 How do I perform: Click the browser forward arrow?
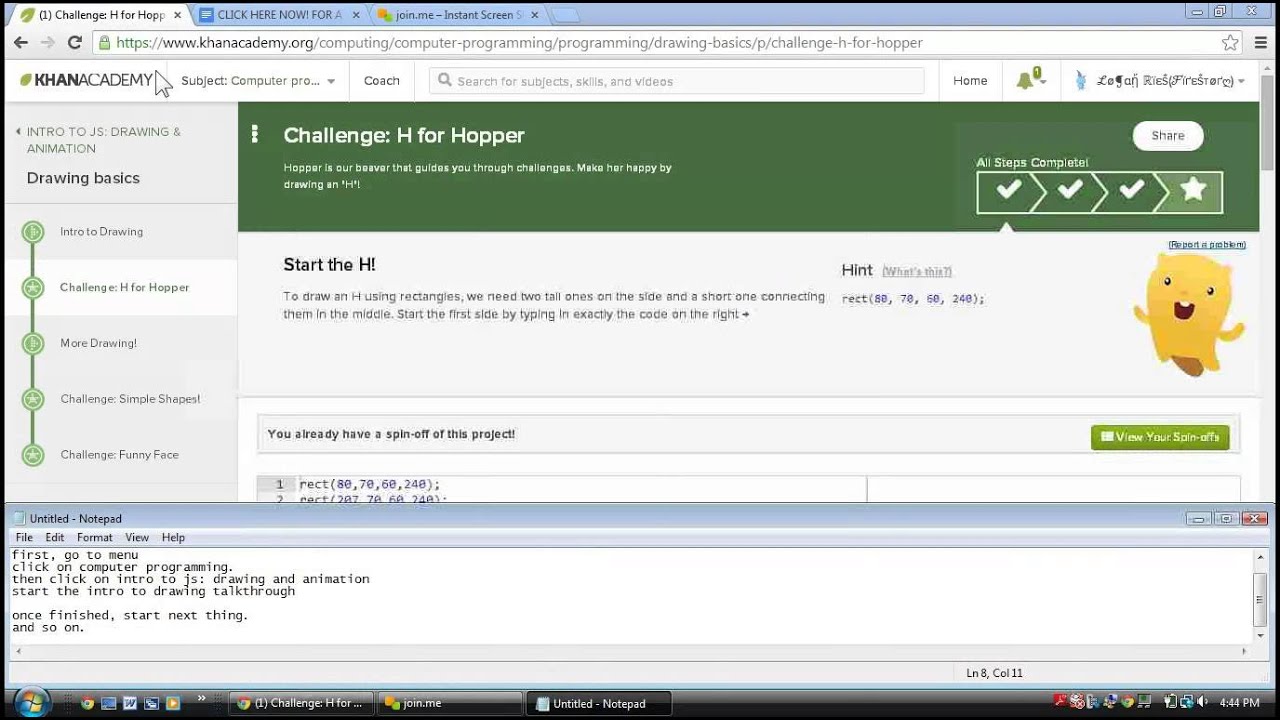pyautogui.click(x=47, y=42)
